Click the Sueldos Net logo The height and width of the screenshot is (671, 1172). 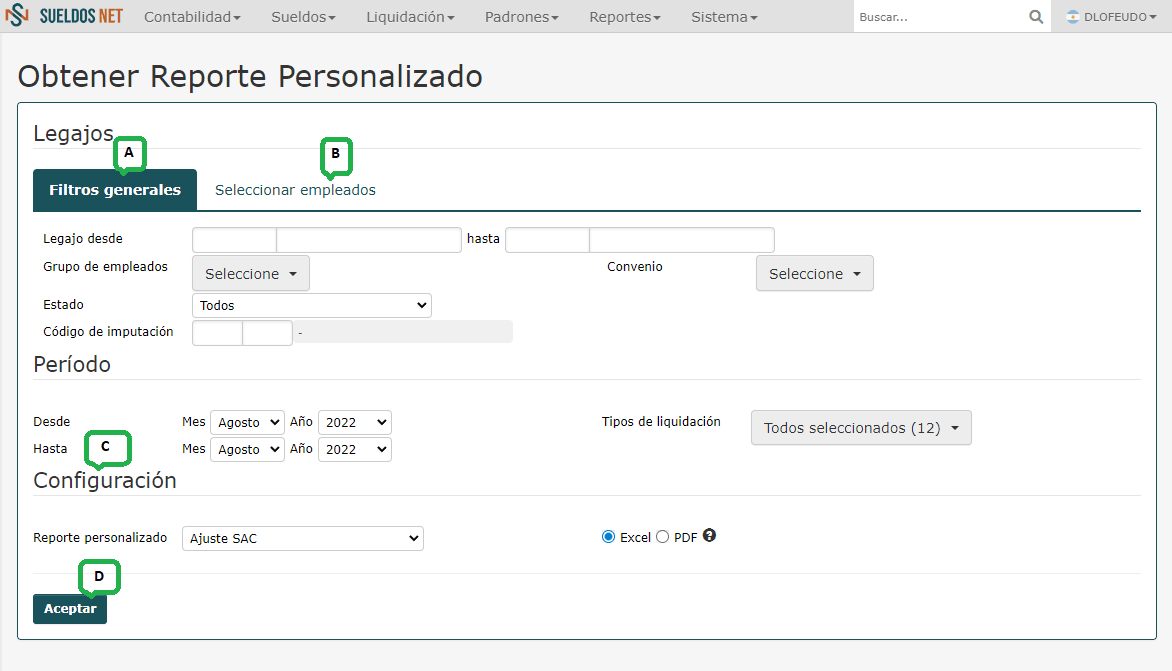tap(65, 17)
